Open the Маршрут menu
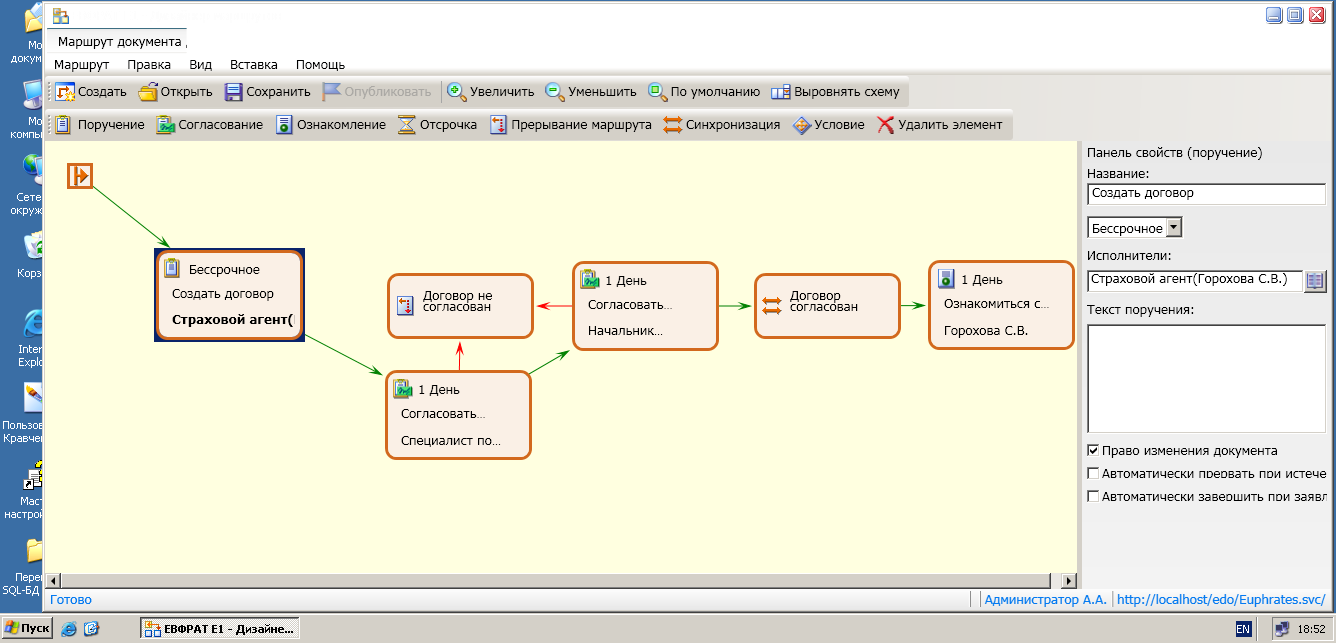 point(82,64)
